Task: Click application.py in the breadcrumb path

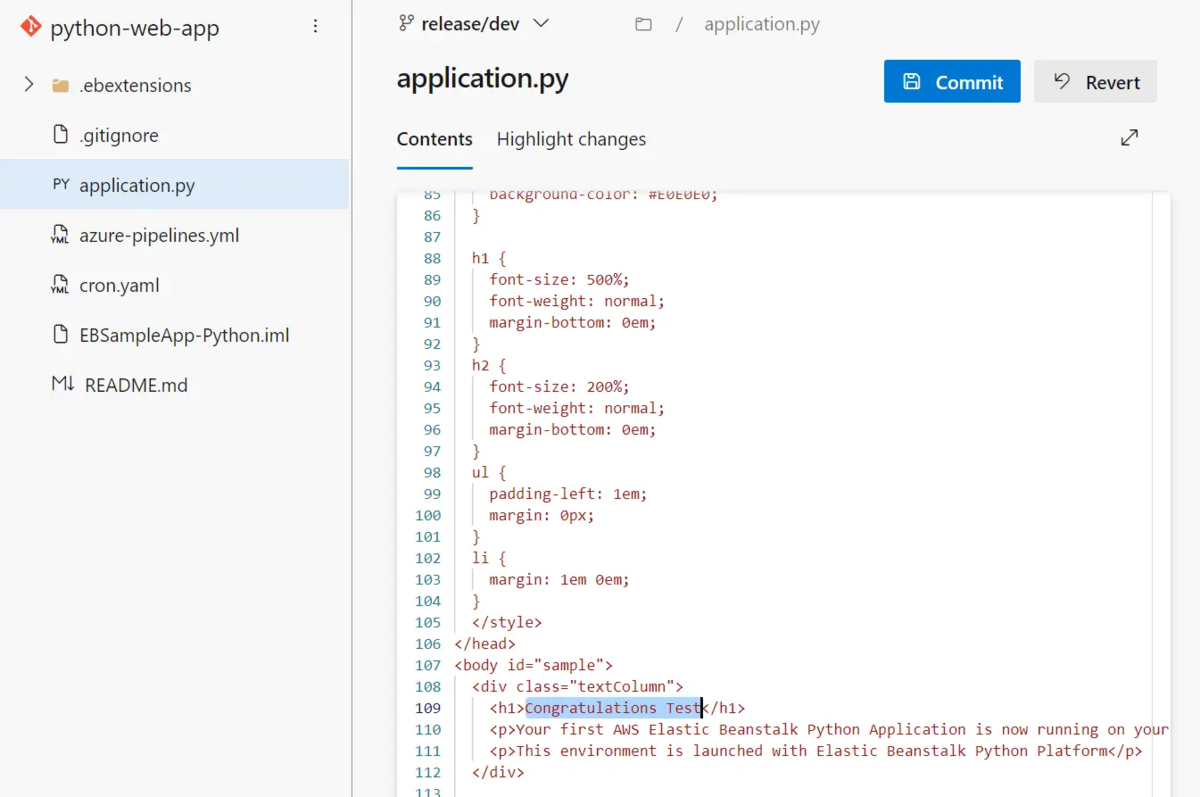Action: pos(762,24)
